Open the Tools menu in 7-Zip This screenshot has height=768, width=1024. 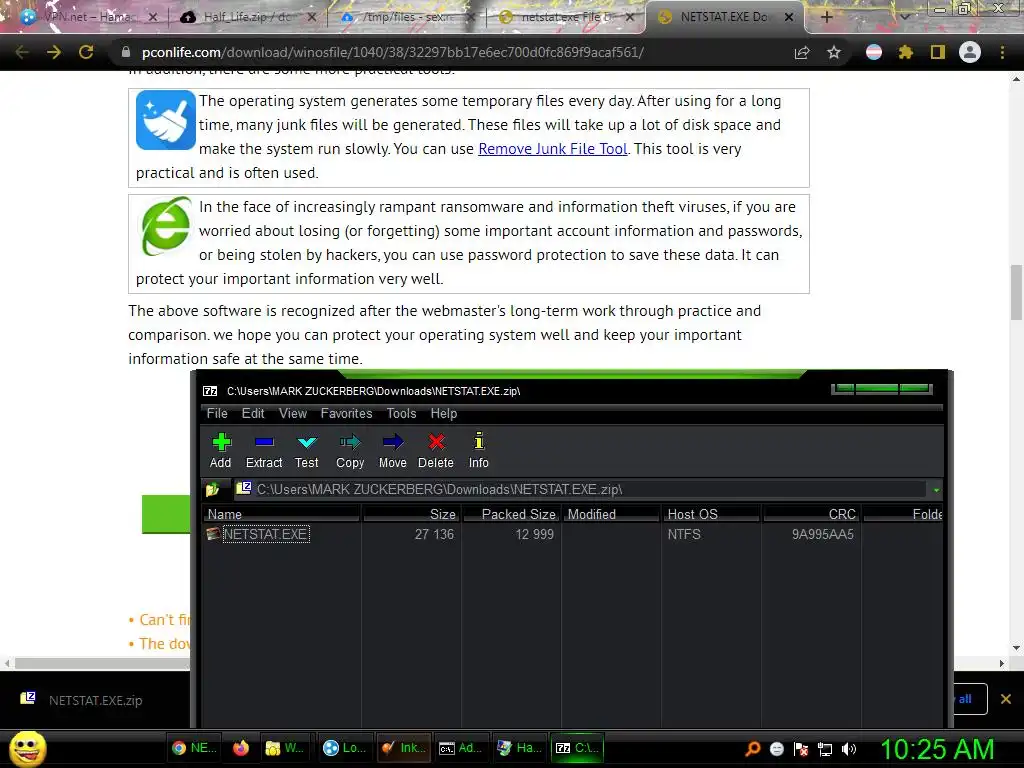tap(401, 413)
